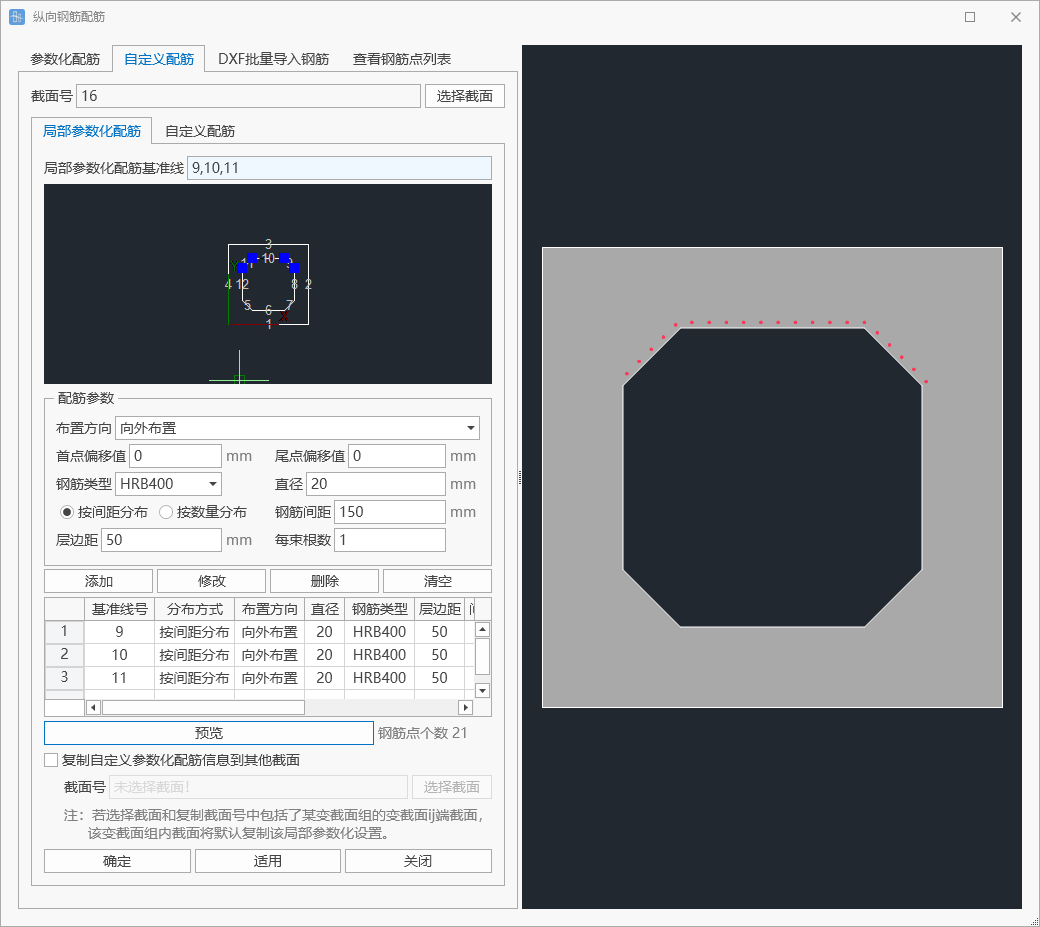The height and width of the screenshot is (927, 1040).
Task: Click table scroll down arrow
Action: pos(483,690)
